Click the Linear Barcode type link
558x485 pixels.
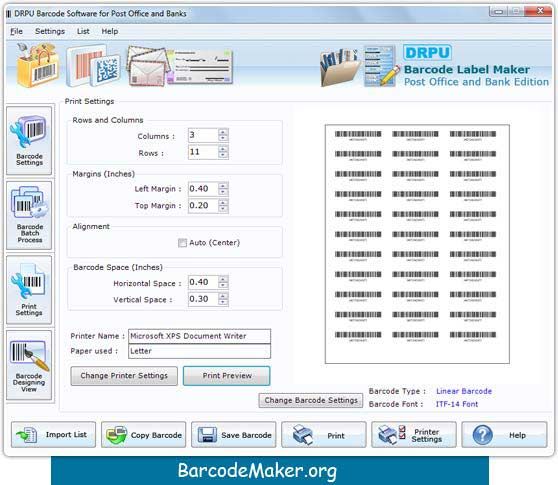464,391
